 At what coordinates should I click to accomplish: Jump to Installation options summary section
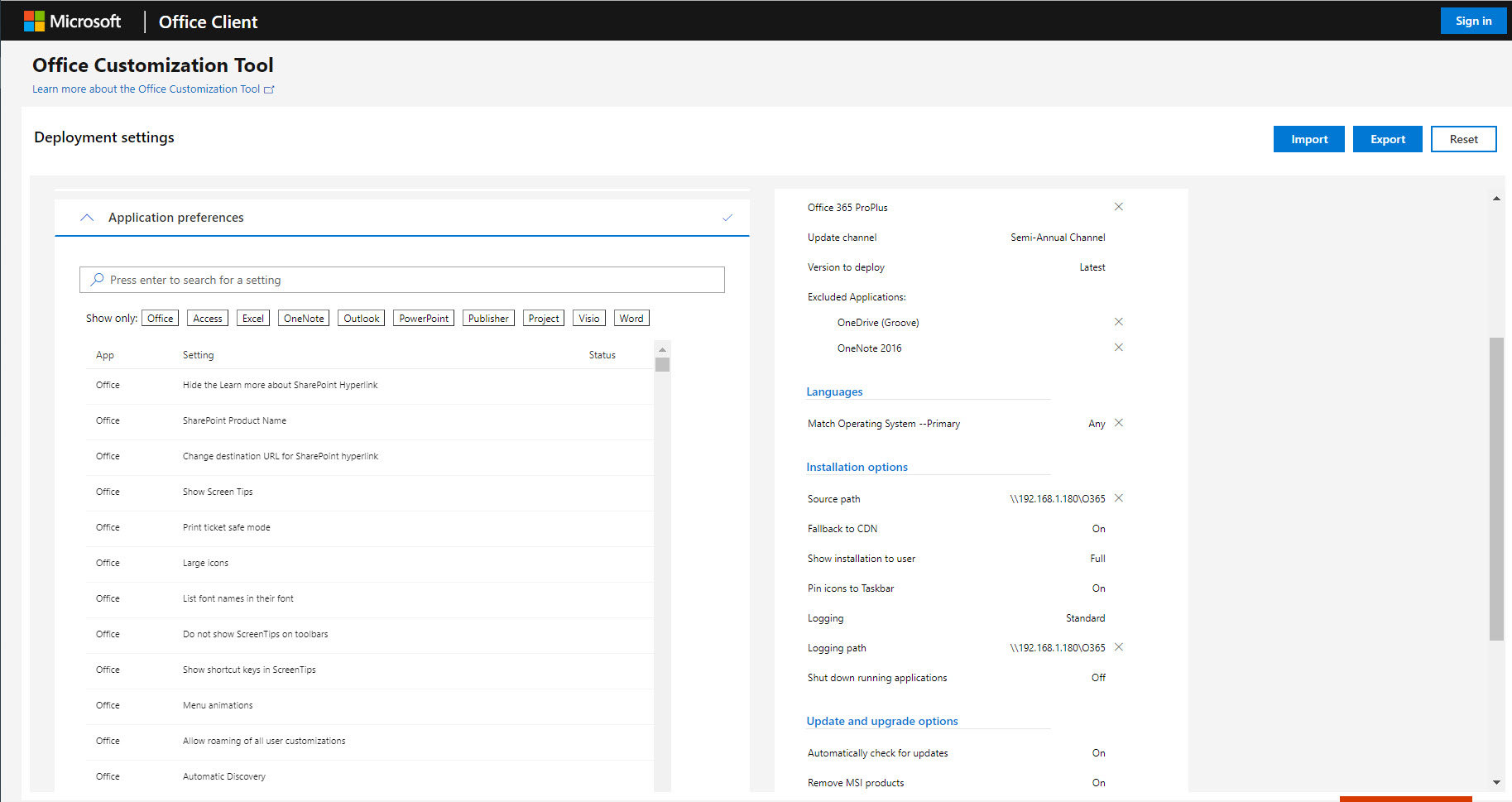pos(857,468)
